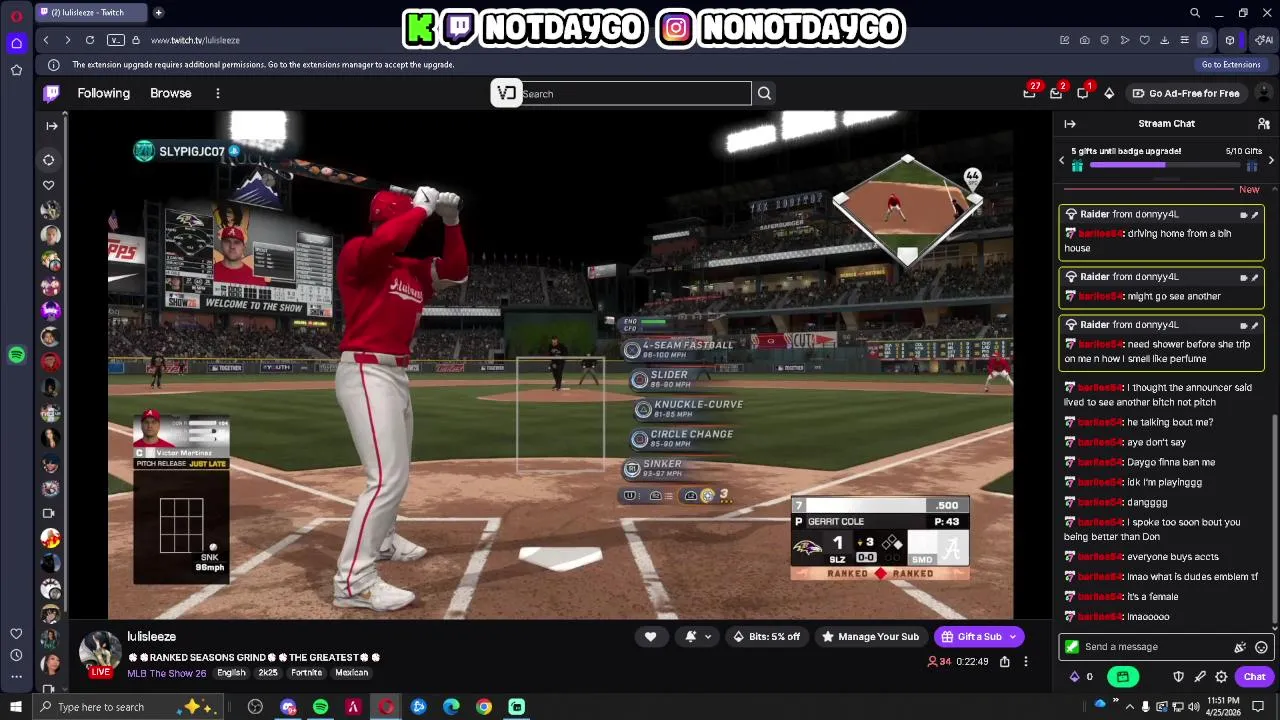The image size is (1280, 720).
Task: Open the Browse tab
Action: 171,93
